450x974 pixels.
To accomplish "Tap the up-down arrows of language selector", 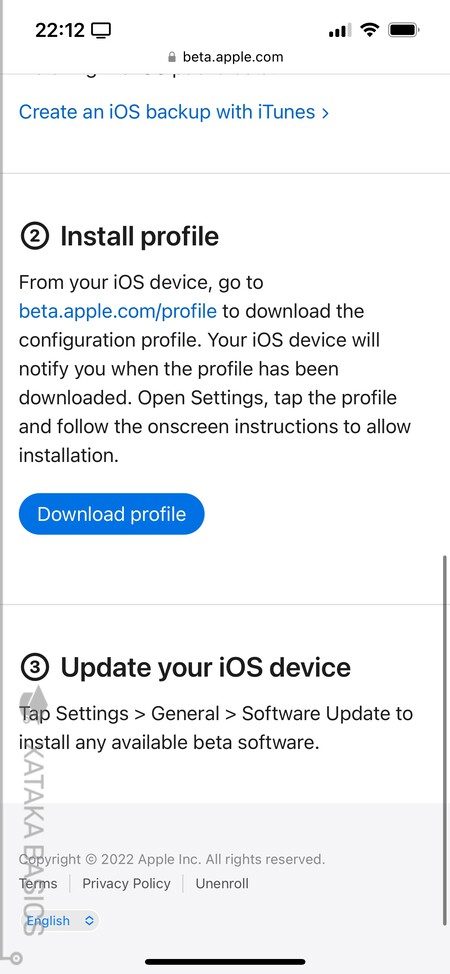I will click(x=89, y=921).
